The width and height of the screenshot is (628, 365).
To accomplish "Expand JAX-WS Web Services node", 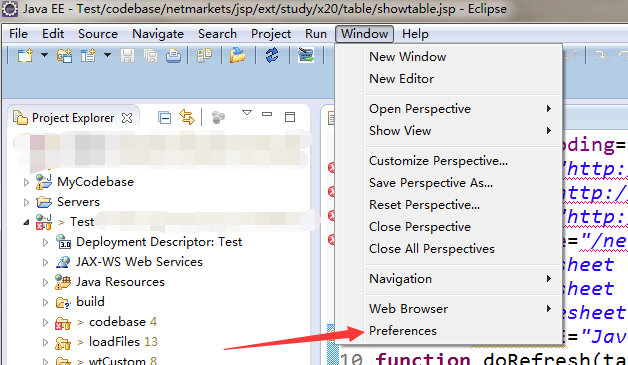I will (45, 262).
